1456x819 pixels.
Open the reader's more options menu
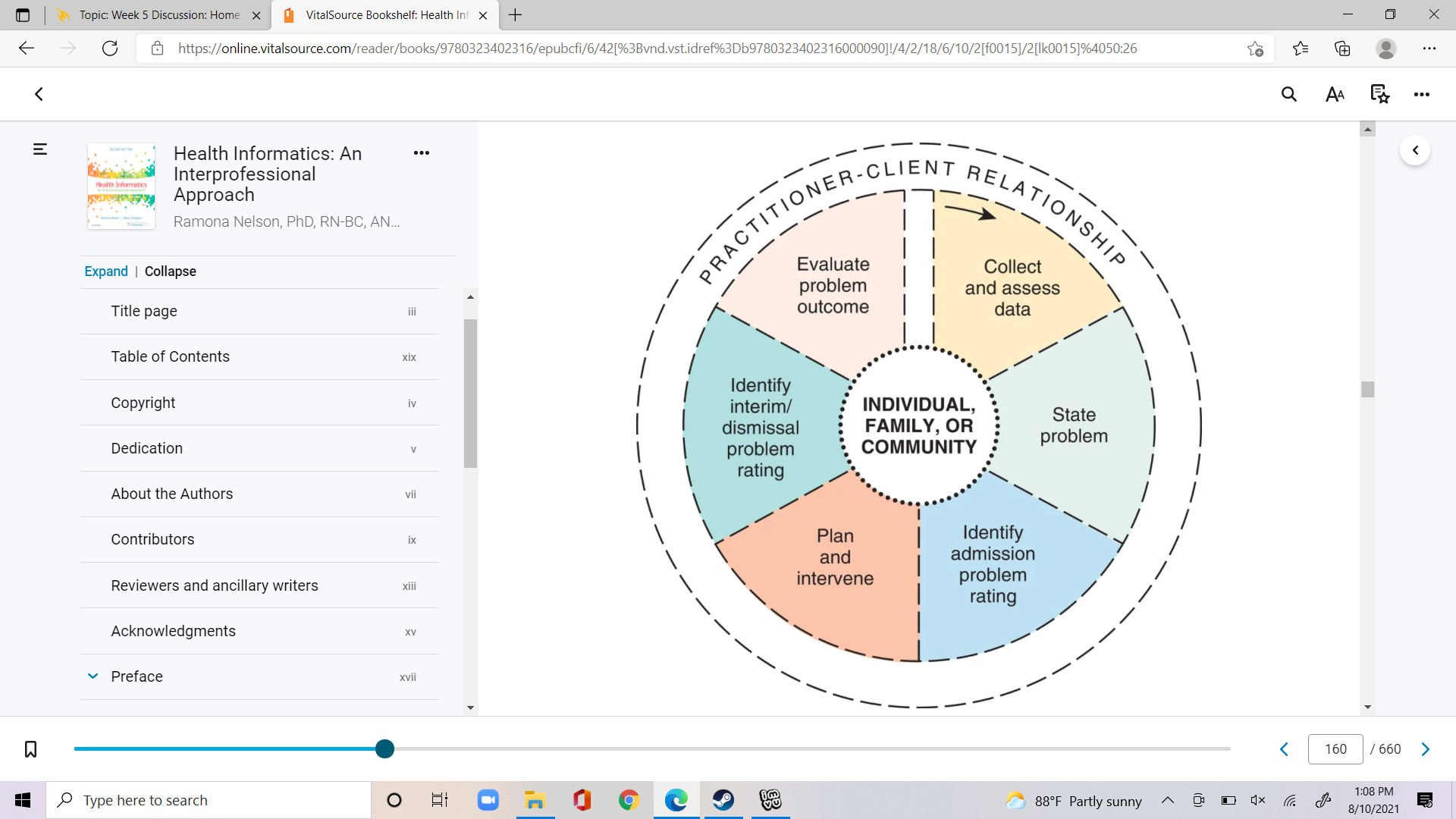1422,94
